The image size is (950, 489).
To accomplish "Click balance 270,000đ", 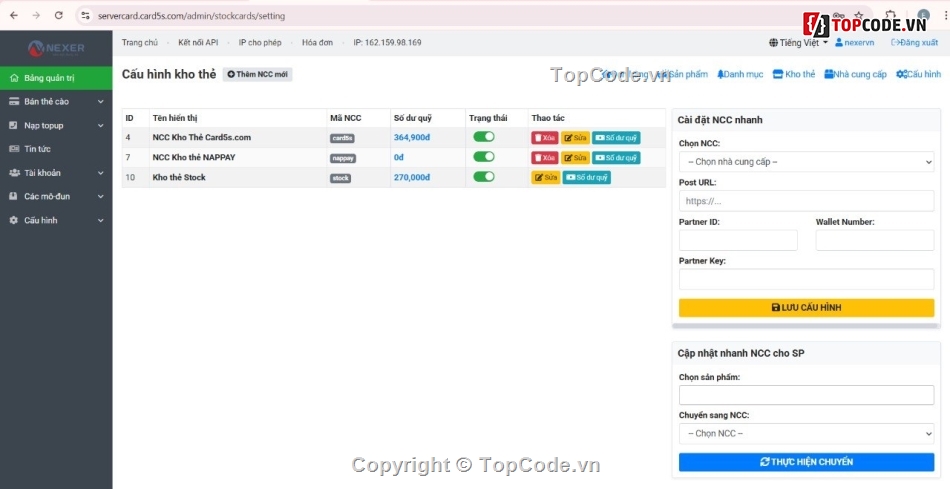I will pos(412,178).
